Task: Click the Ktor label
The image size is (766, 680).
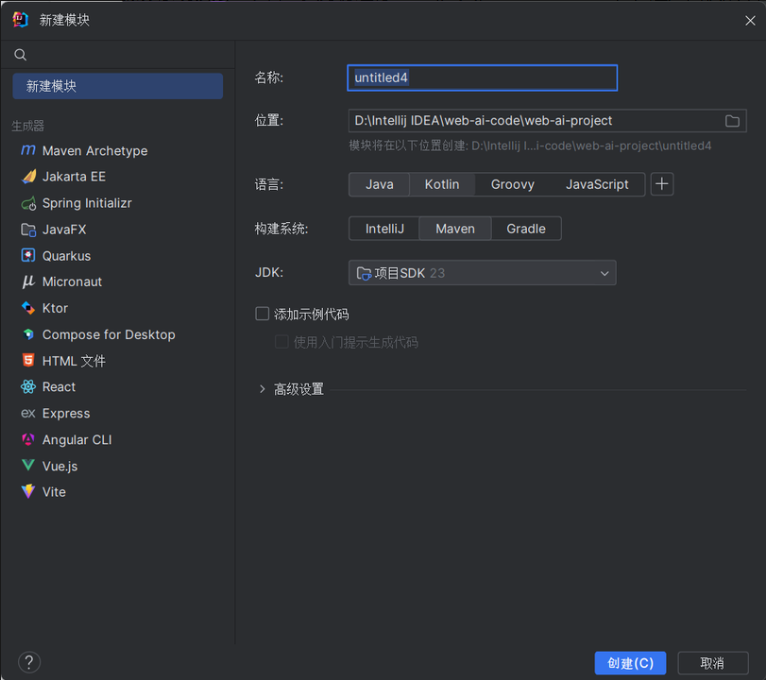Action: coord(55,308)
